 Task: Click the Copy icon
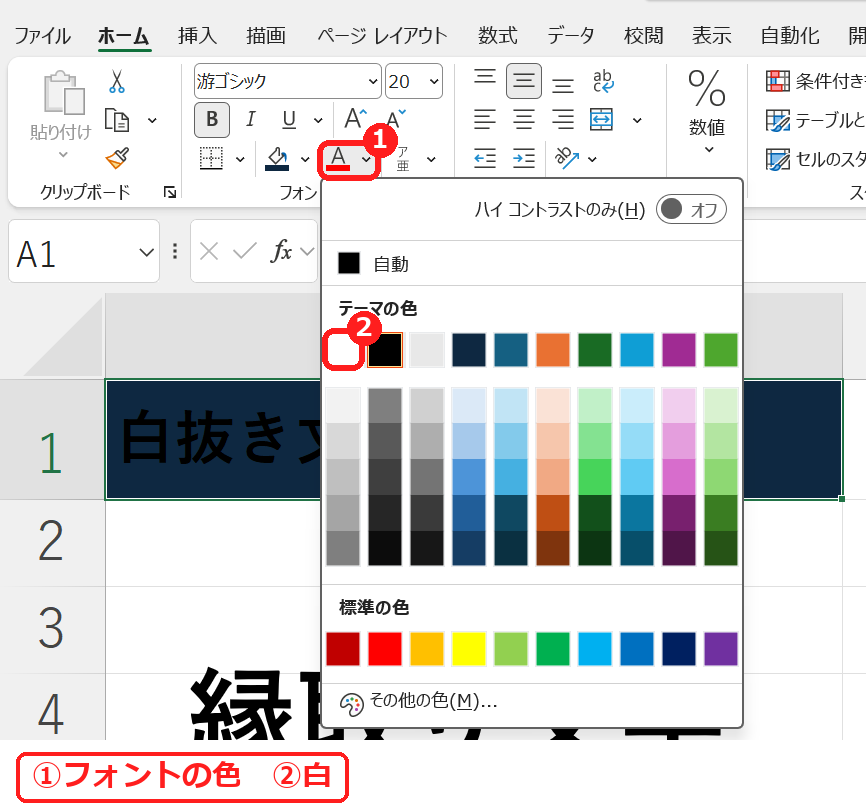tap(117, 120)
